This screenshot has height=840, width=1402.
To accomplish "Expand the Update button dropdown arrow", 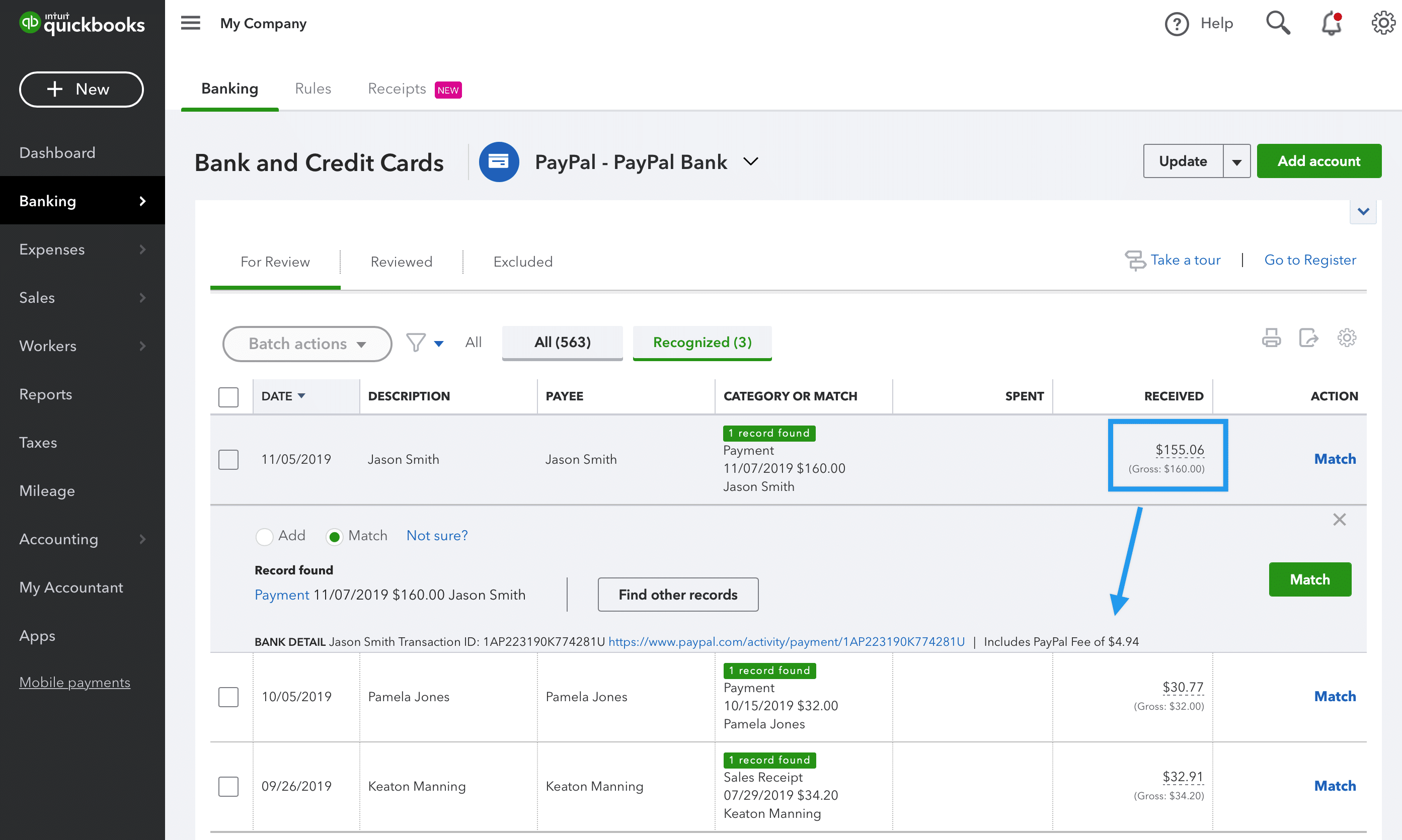I will (1237, 161).
